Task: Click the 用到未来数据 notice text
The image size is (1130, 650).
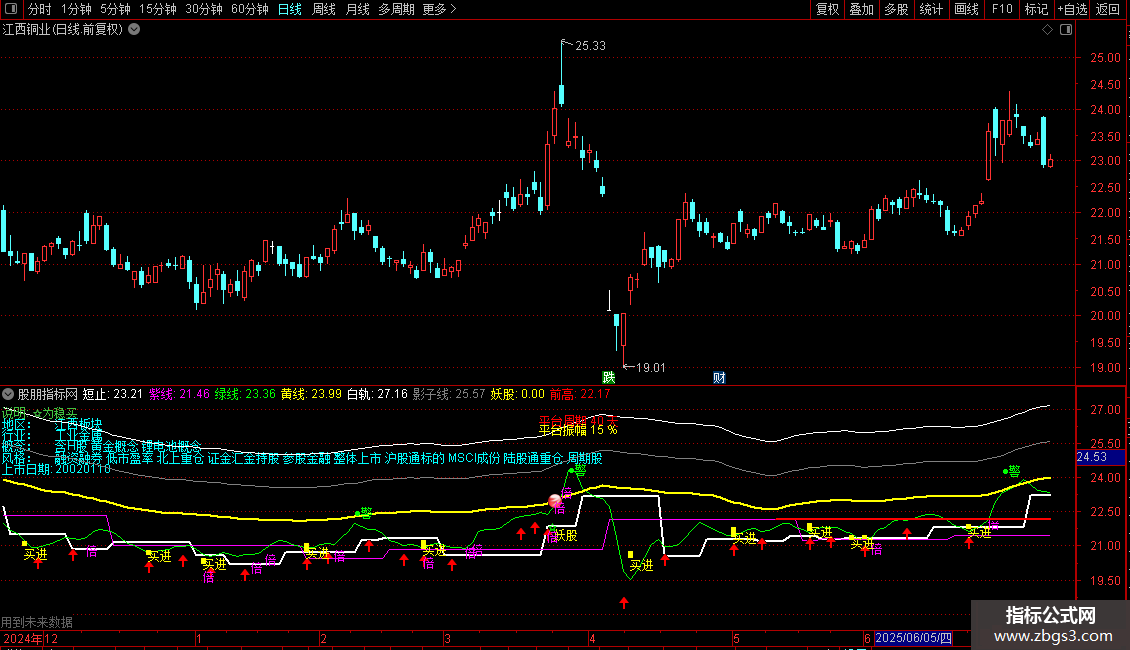Action: 37,622
